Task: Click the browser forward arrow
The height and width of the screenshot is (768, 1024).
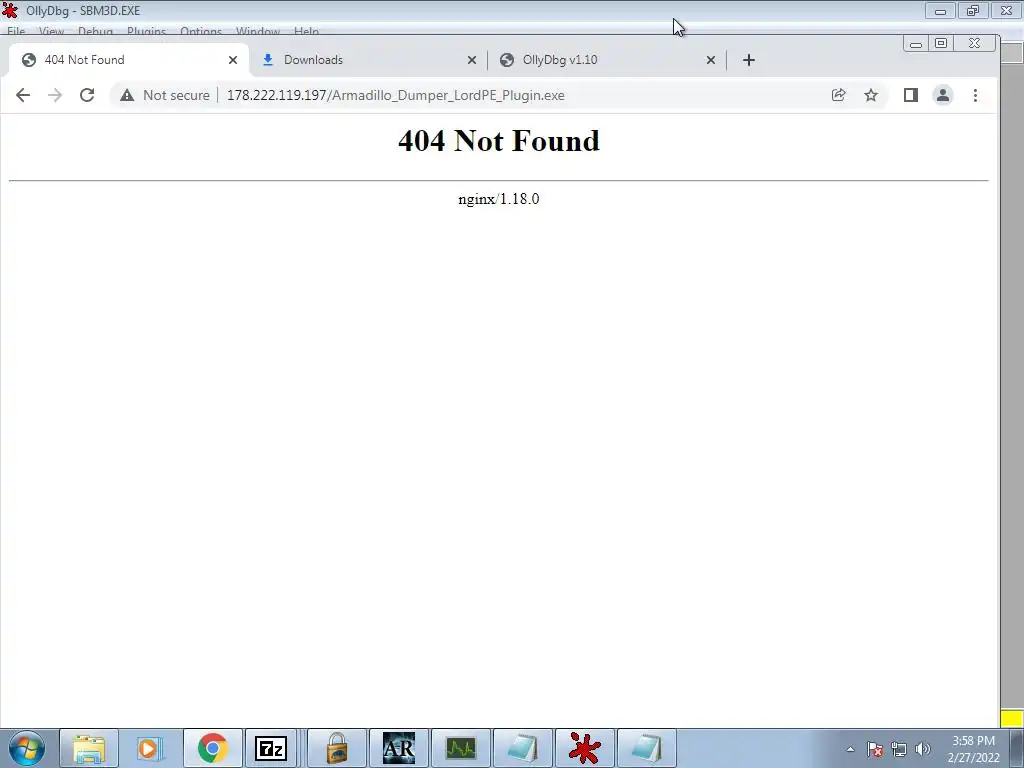Action: (55, 95)
